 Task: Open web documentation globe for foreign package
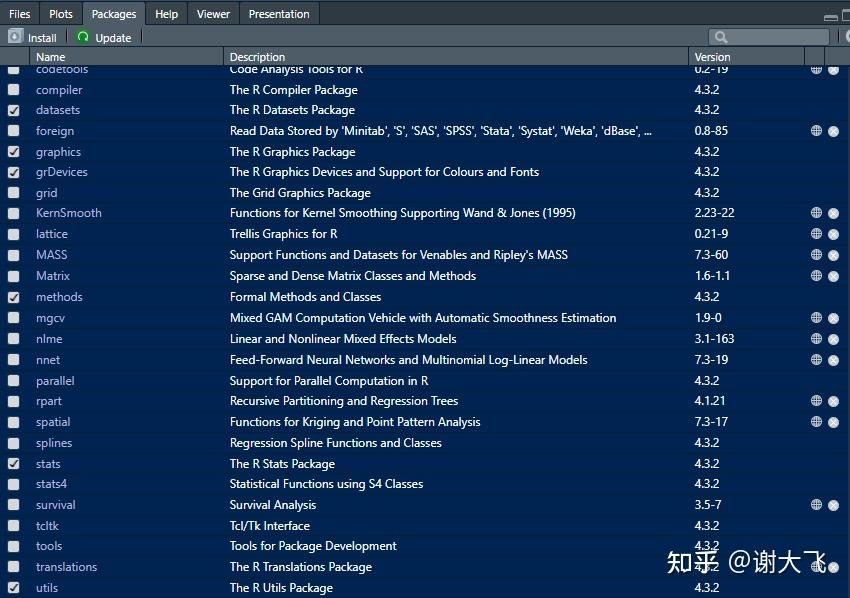(x=816, y=131)
